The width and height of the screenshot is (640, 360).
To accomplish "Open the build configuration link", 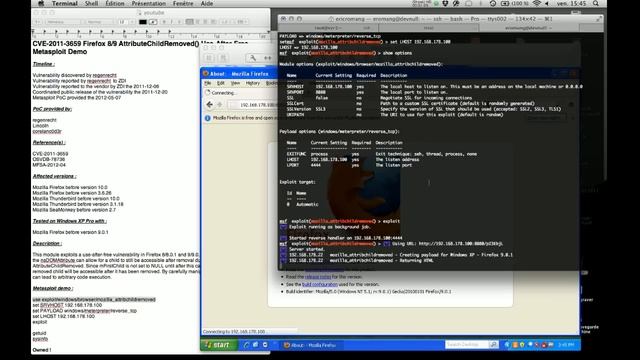I will tap(320, 284).
